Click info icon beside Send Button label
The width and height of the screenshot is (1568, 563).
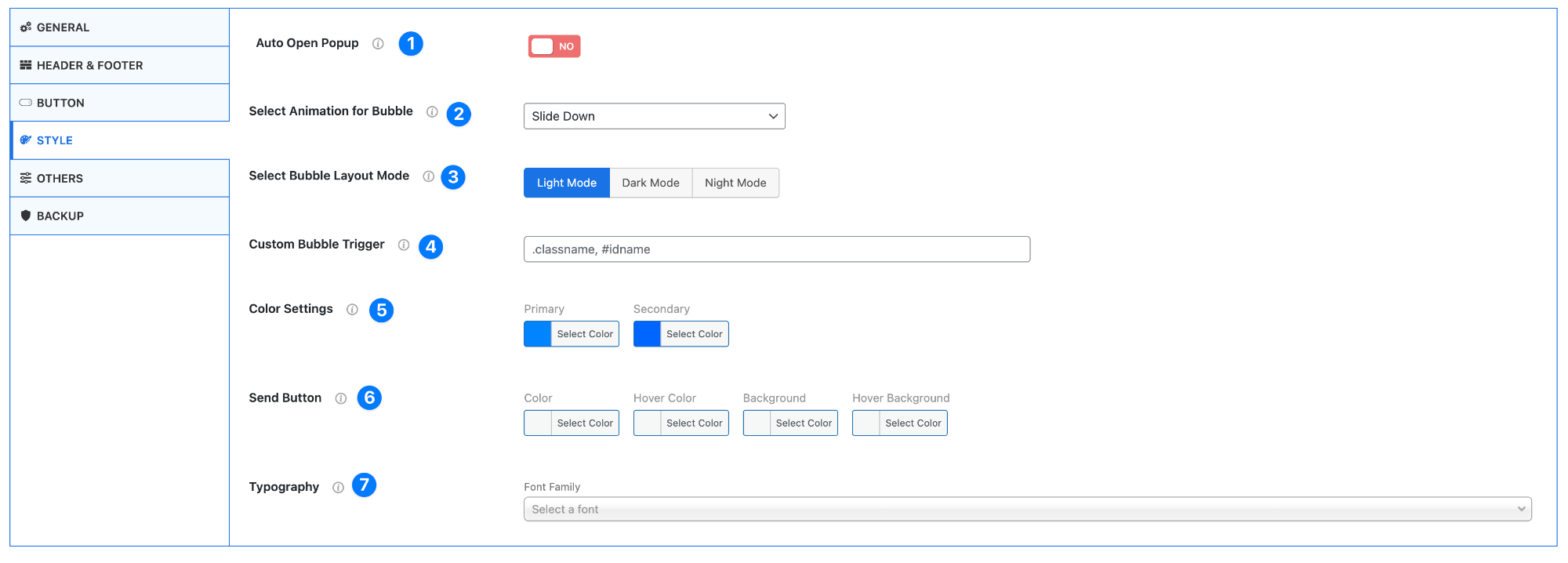pyautogui.click(x=341, y=398)
